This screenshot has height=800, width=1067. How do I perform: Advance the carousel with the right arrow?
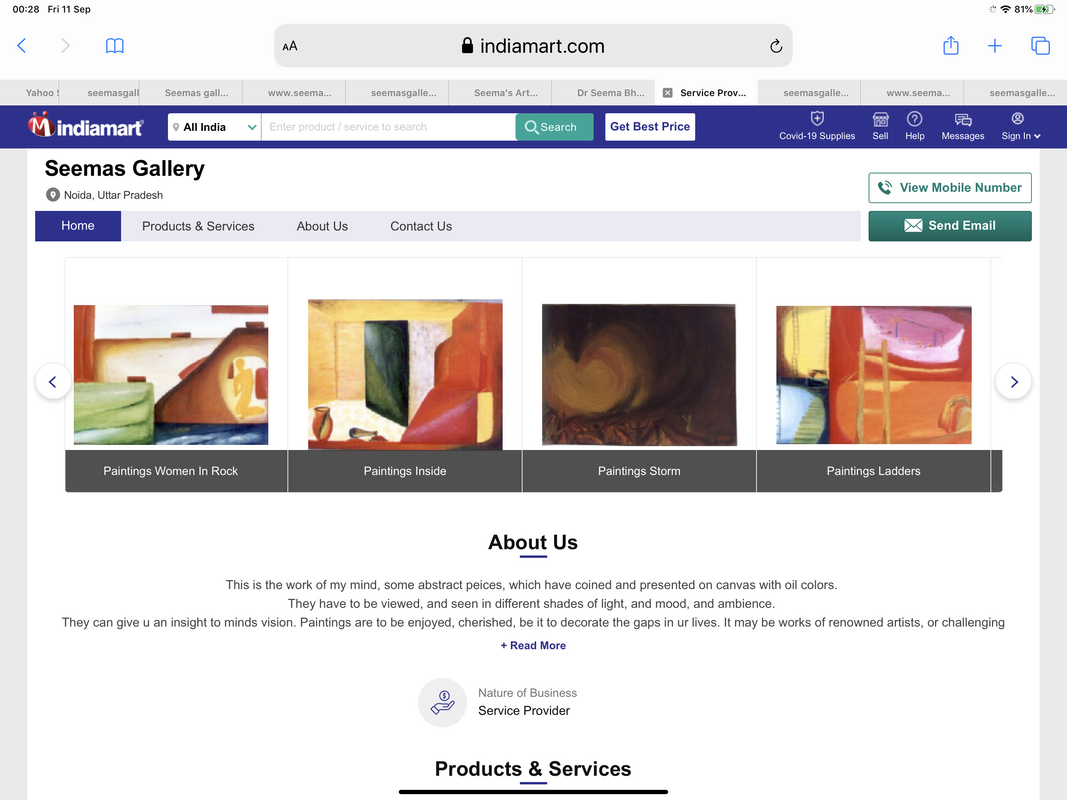[1013, 382]
